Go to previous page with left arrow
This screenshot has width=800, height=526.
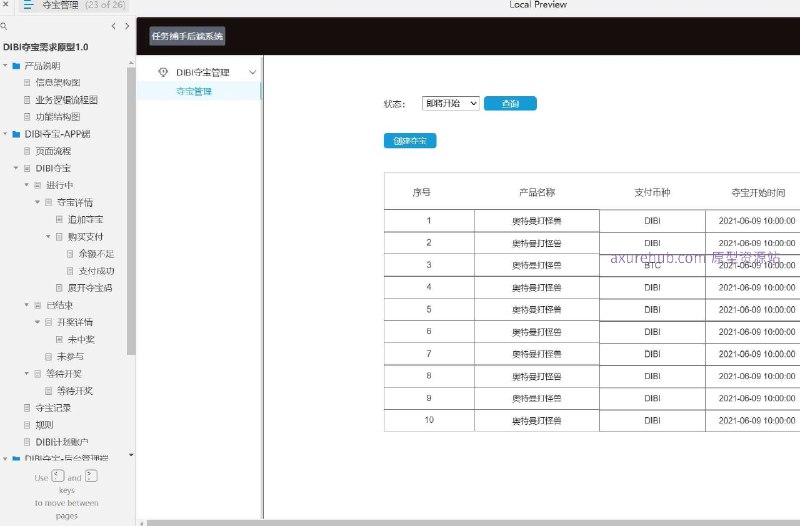113,26
